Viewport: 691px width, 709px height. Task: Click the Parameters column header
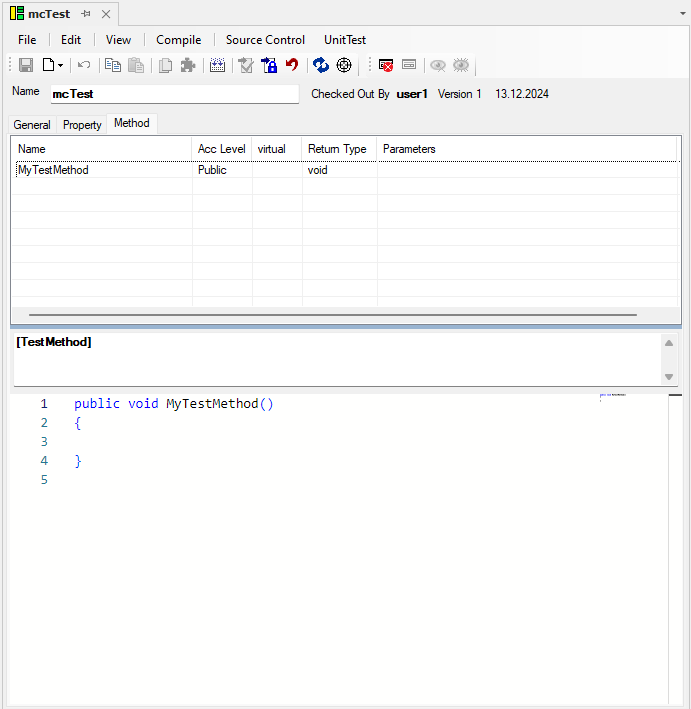[527, 149]
